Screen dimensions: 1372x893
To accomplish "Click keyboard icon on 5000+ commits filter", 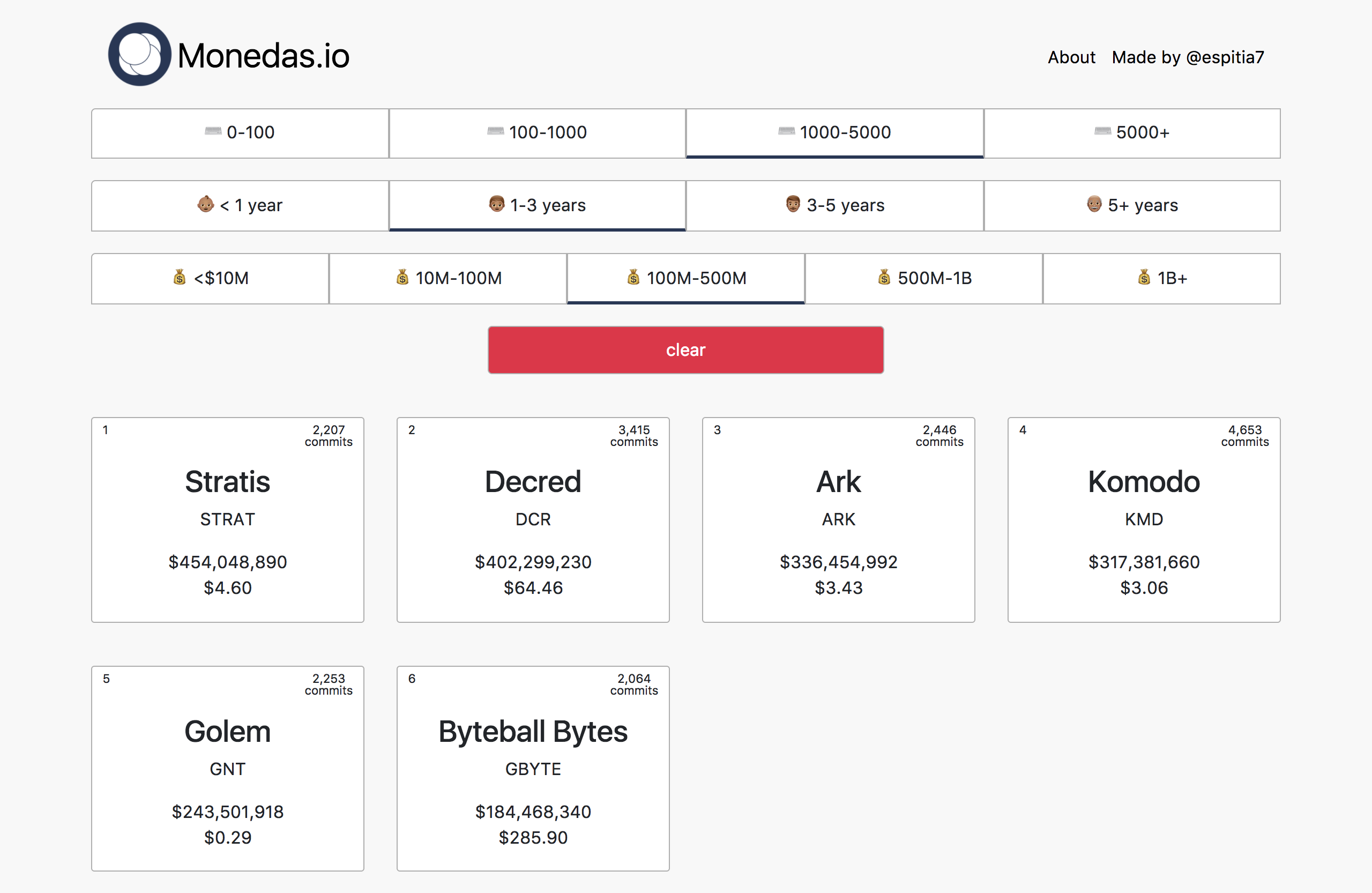I will pyautogui.click(x=1102, y=132).
